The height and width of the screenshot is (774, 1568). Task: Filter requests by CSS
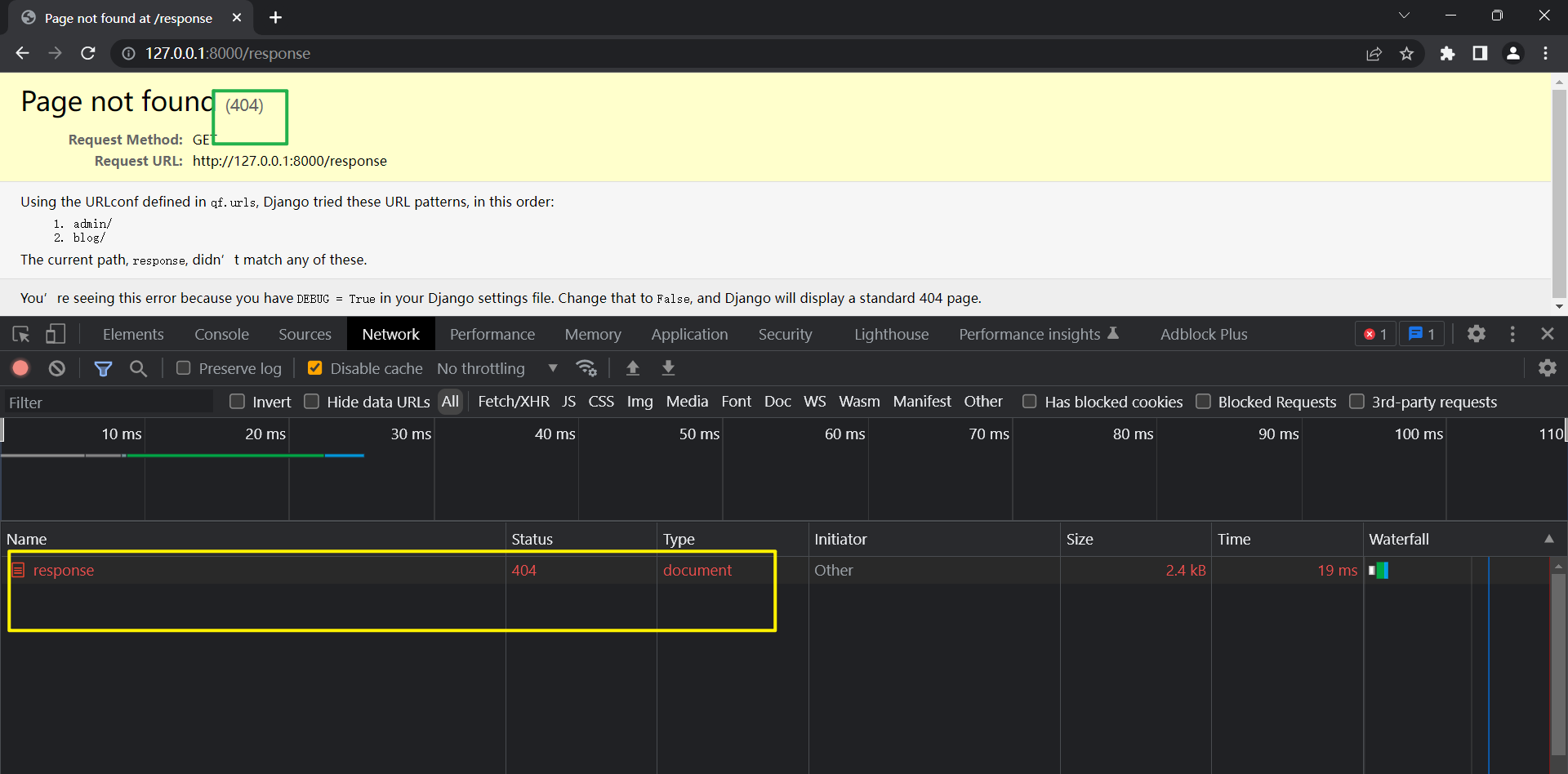tap(601, 402)
